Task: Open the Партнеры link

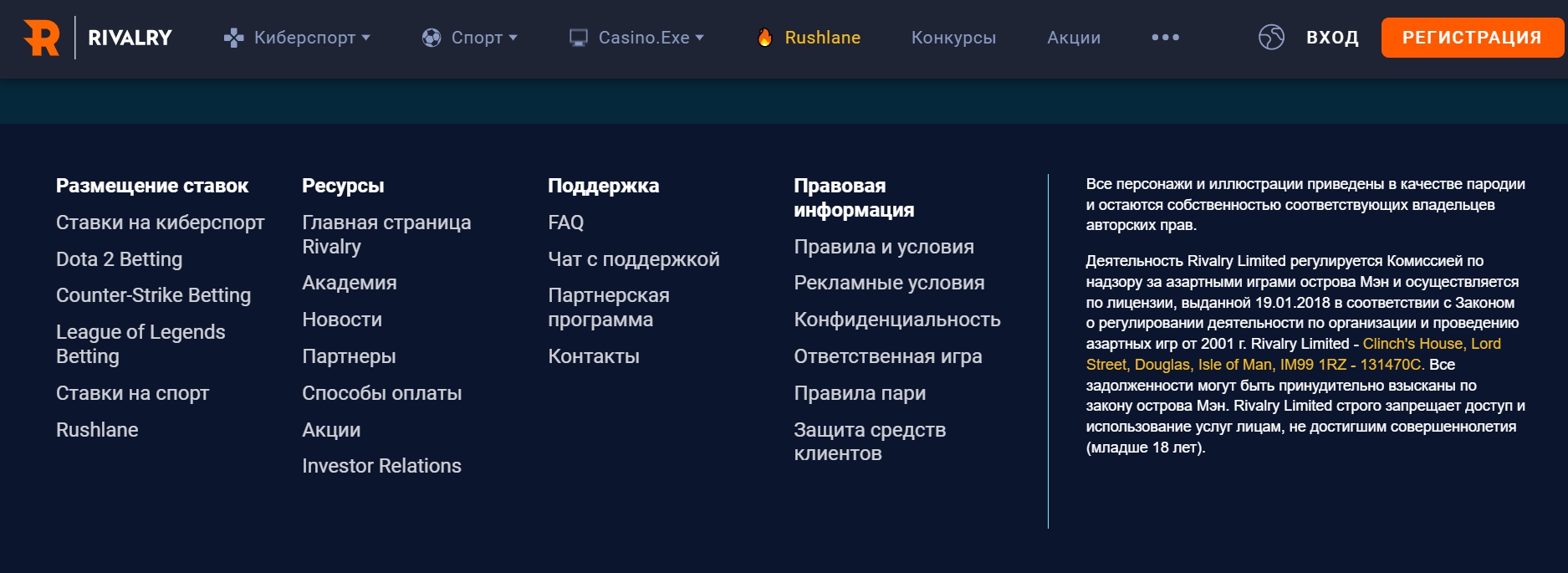Action: pyautogui.click(x=349, y=356)
